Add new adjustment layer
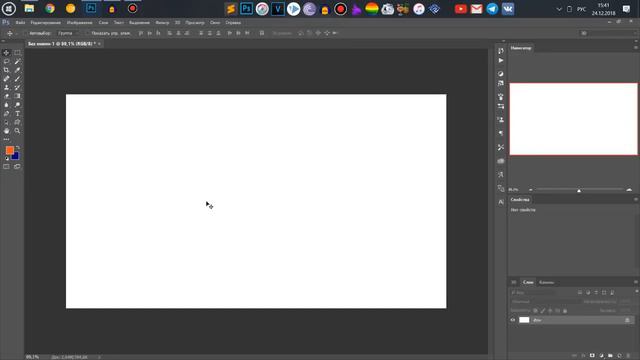The image size is (640, 360). (601, 356)
